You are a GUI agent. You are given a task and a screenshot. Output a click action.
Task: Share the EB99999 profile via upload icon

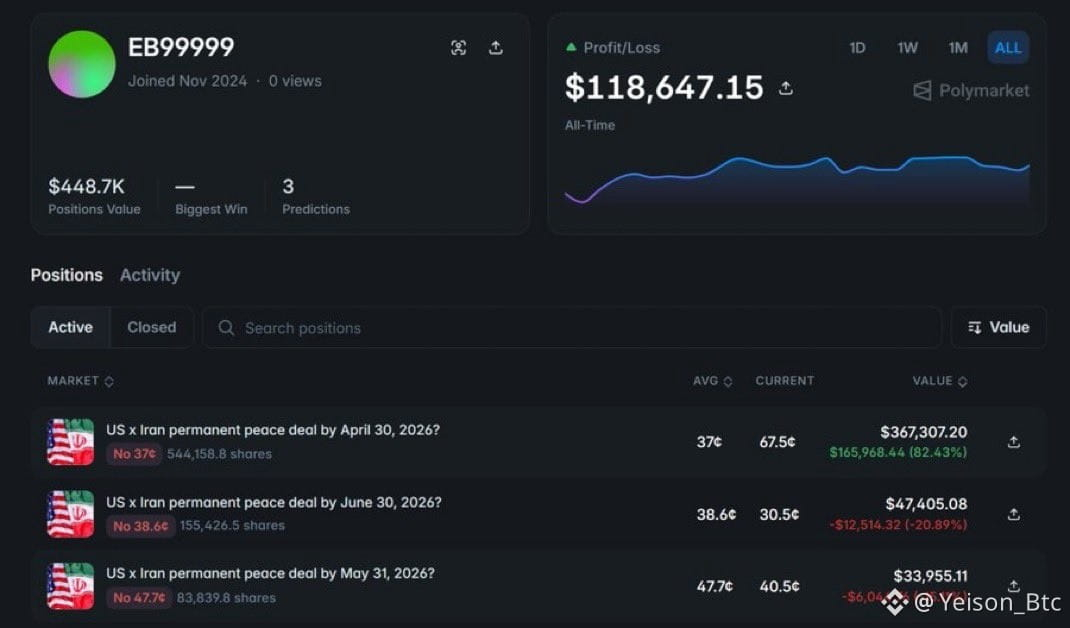(496, 48)
